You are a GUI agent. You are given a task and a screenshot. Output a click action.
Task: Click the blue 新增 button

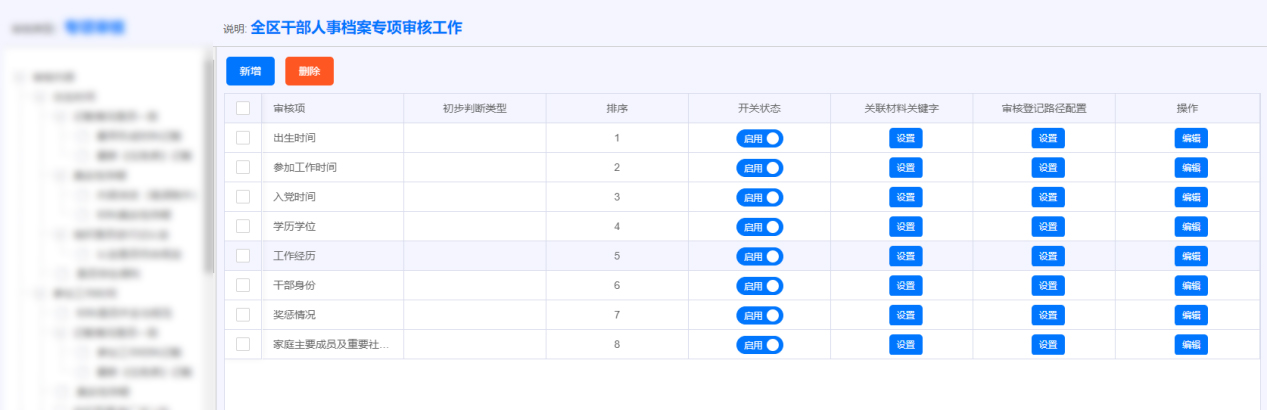(250, 71)
